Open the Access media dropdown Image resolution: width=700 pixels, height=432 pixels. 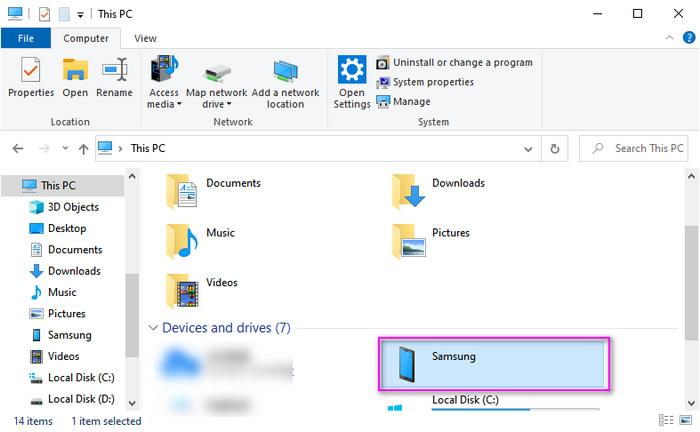coord(164,82)
